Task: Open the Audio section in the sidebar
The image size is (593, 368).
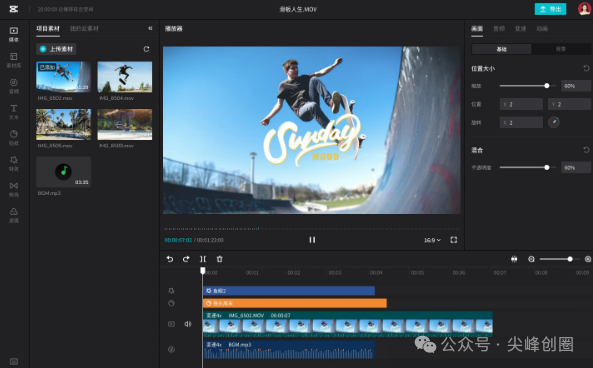Action: pos(14,85)
